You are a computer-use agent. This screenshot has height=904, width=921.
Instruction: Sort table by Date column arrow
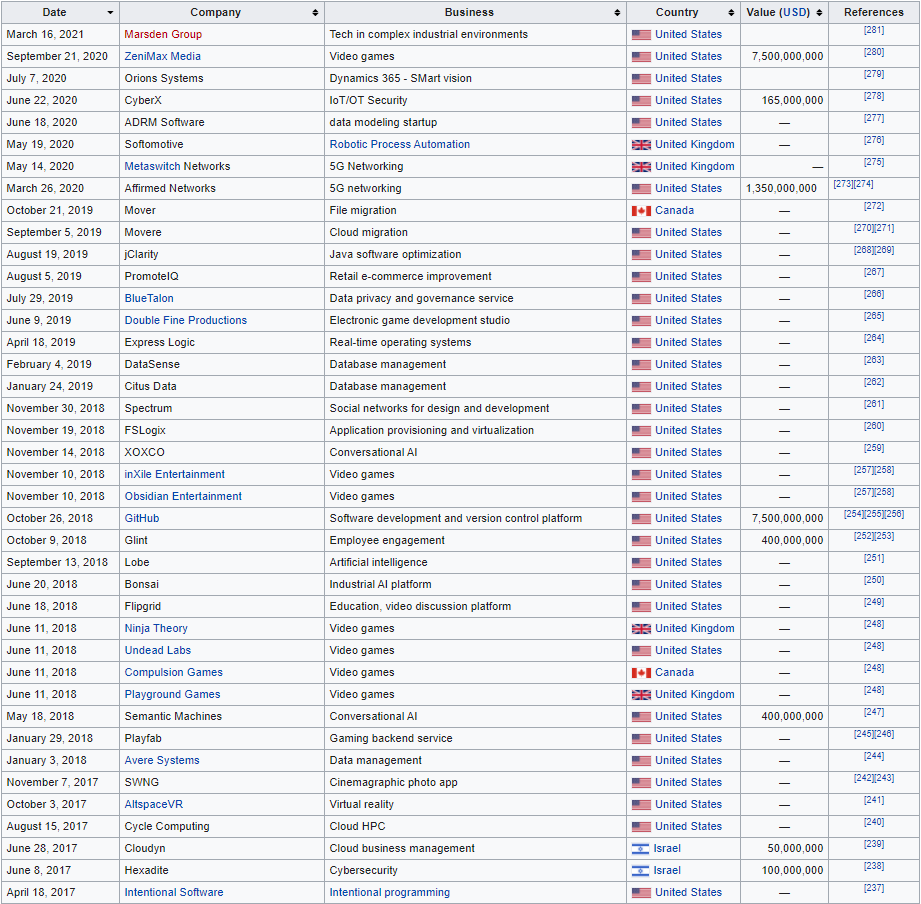click(110, 13)
